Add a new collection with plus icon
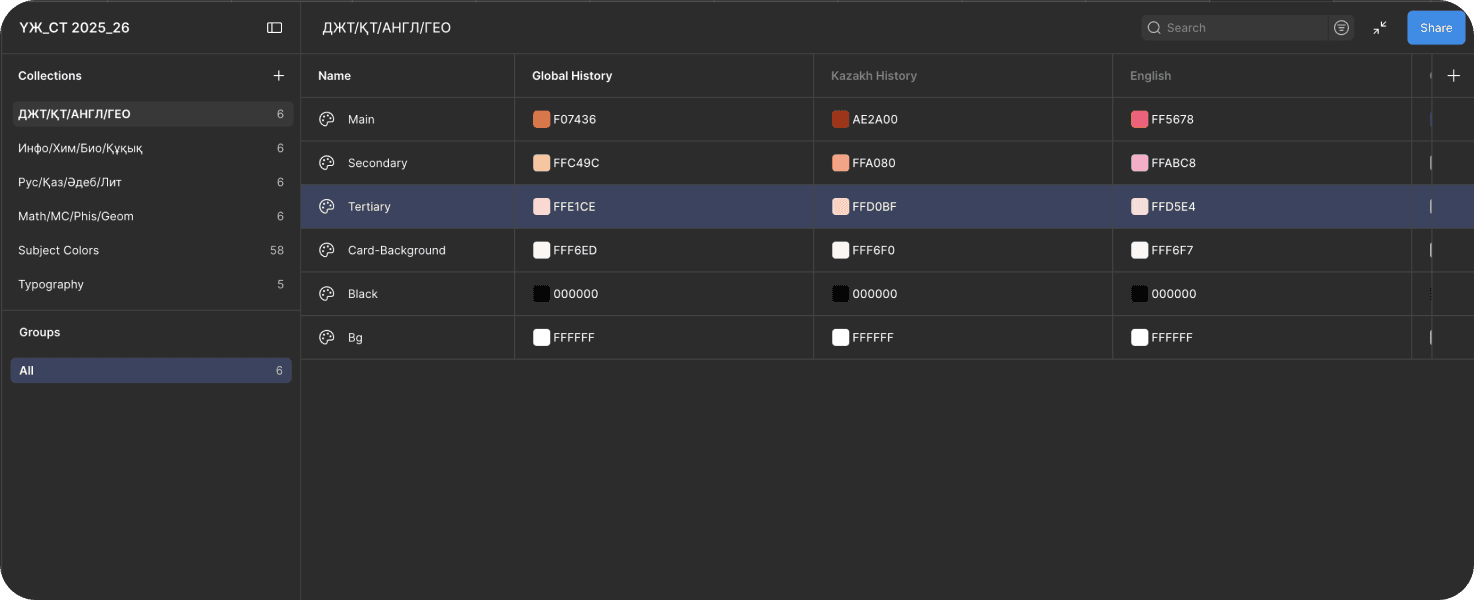1474x600 pixels. [x=279, y=76]
